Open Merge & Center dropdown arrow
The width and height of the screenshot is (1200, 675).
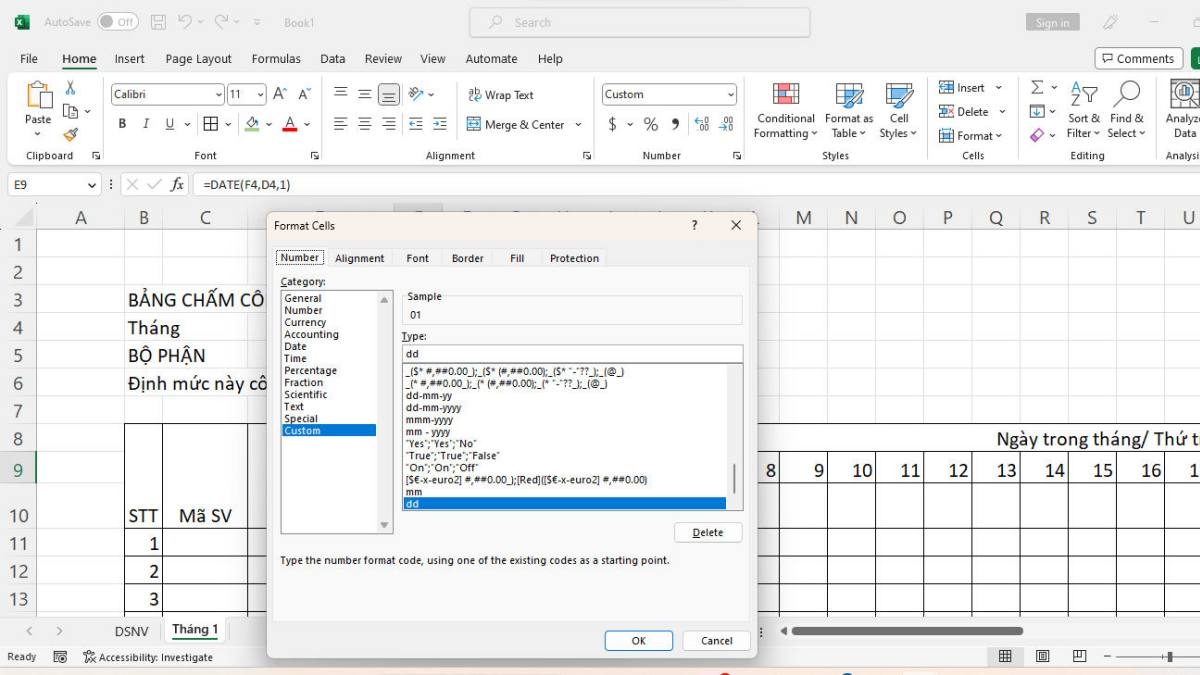coord(578,125)
